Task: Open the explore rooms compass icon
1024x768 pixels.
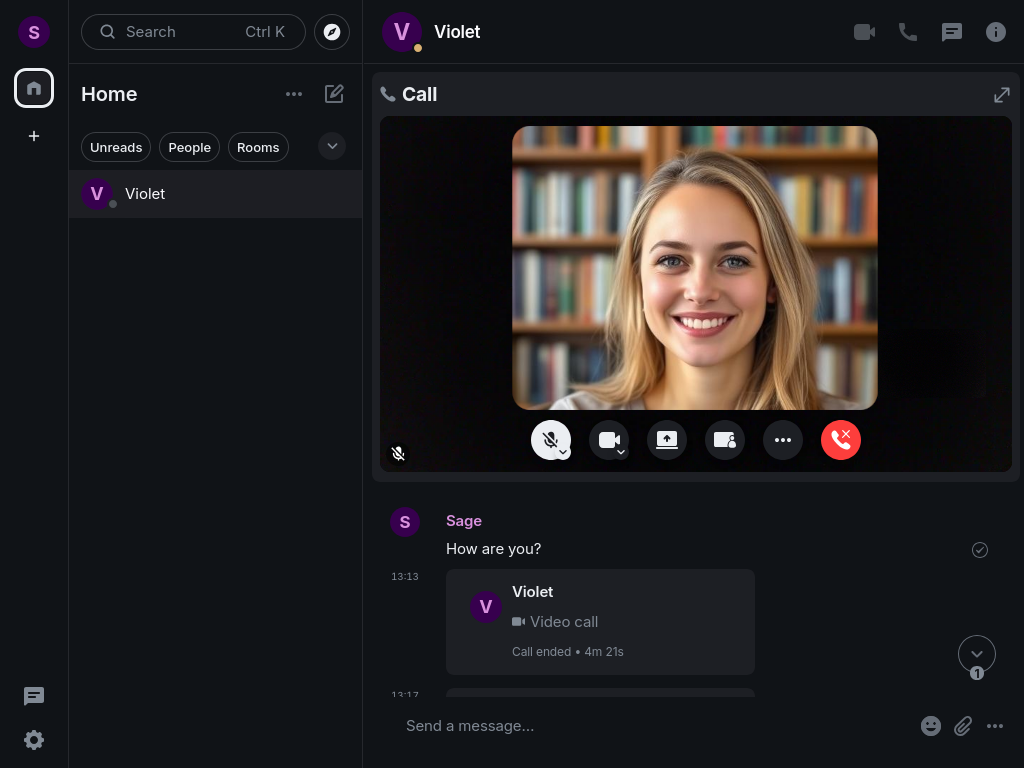Action: click(332, 32)
